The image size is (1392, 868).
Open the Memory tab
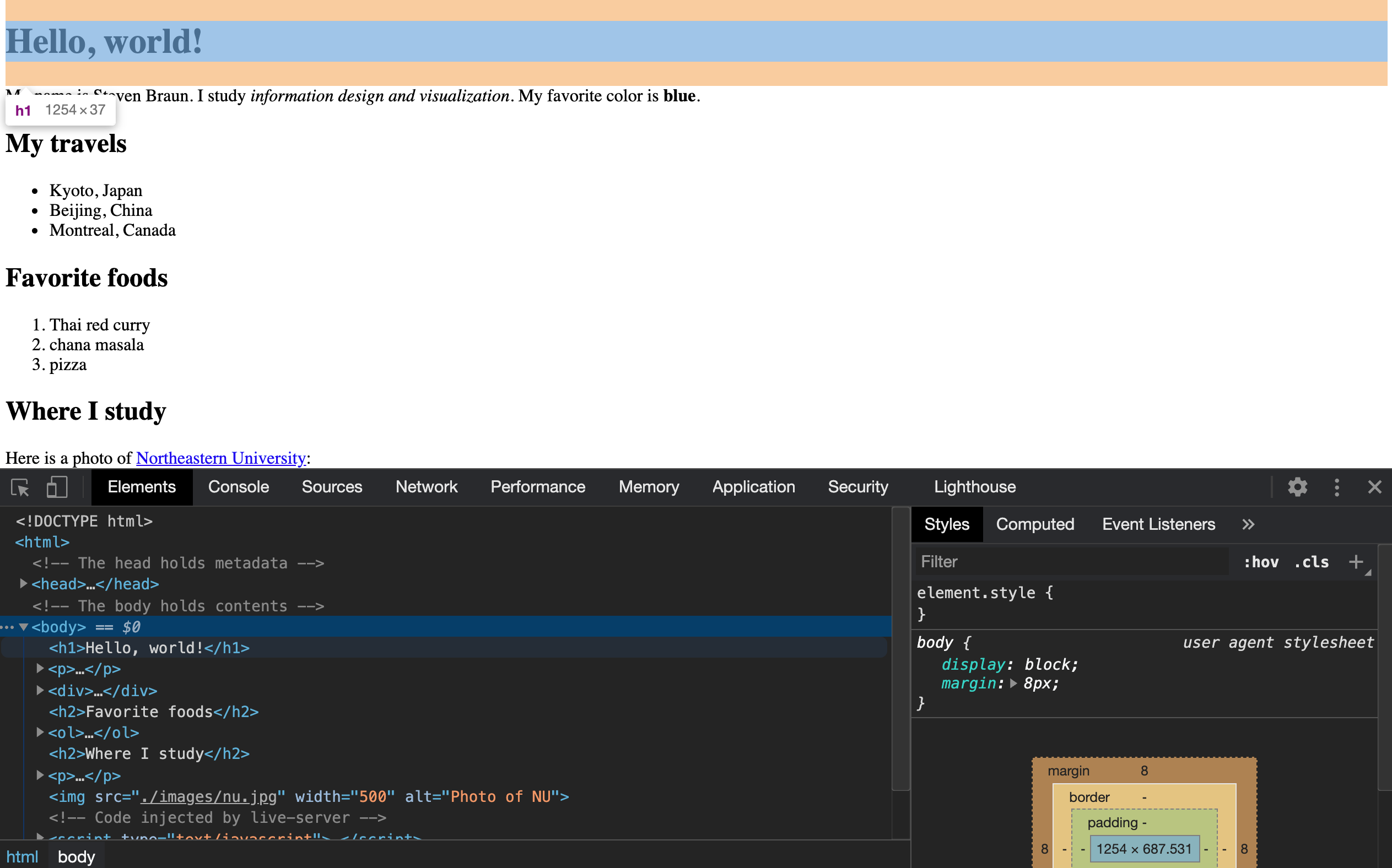pyautogui.click(x=649, y=487)
